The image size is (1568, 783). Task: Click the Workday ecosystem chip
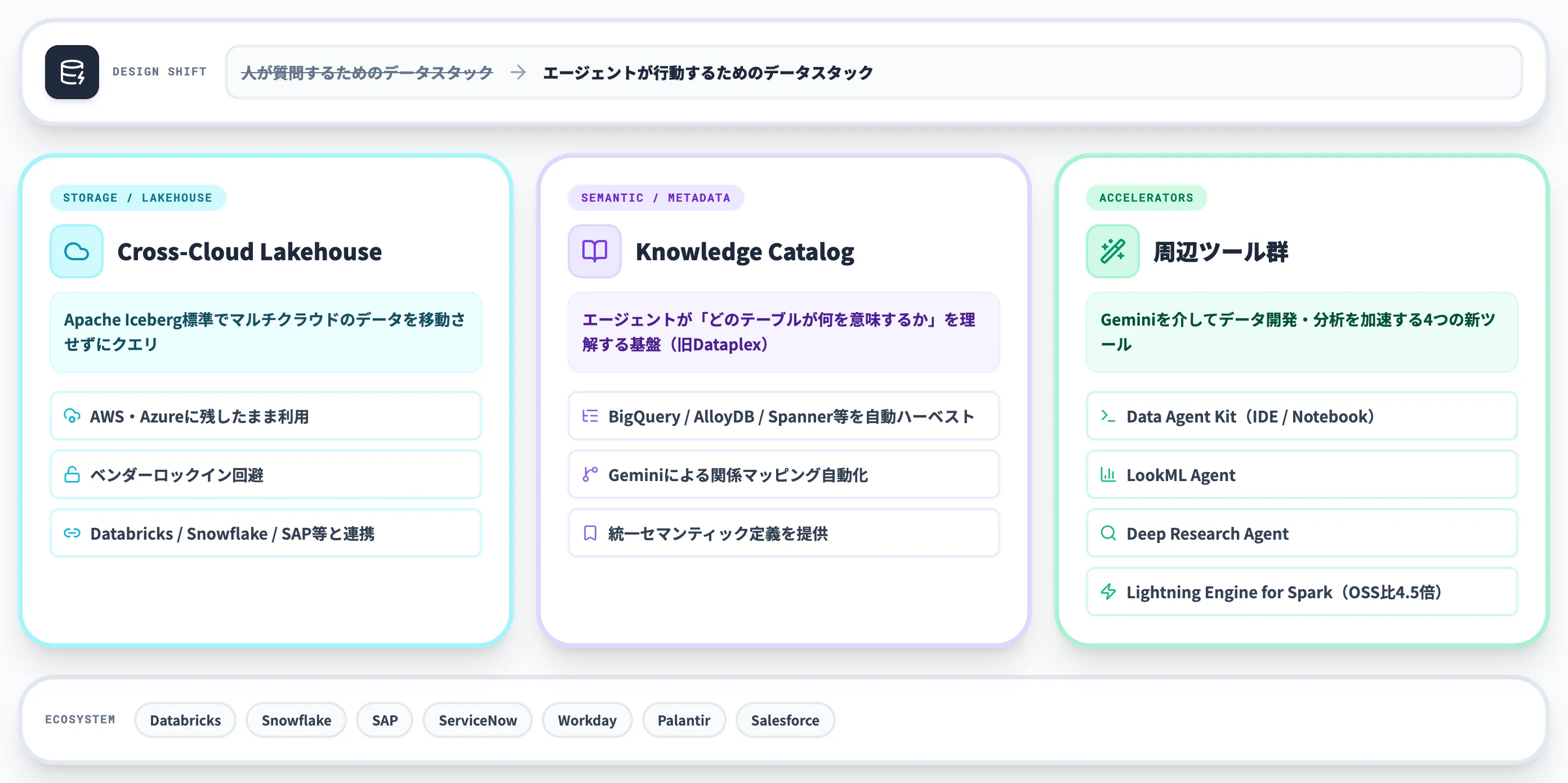[587, 720]
